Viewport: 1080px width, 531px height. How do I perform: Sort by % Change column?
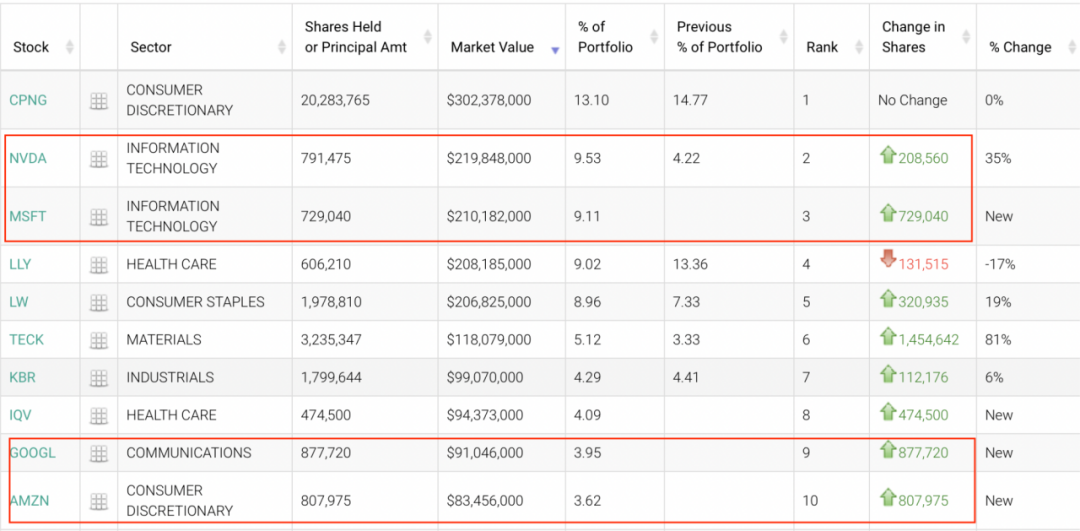point(1028,38)
